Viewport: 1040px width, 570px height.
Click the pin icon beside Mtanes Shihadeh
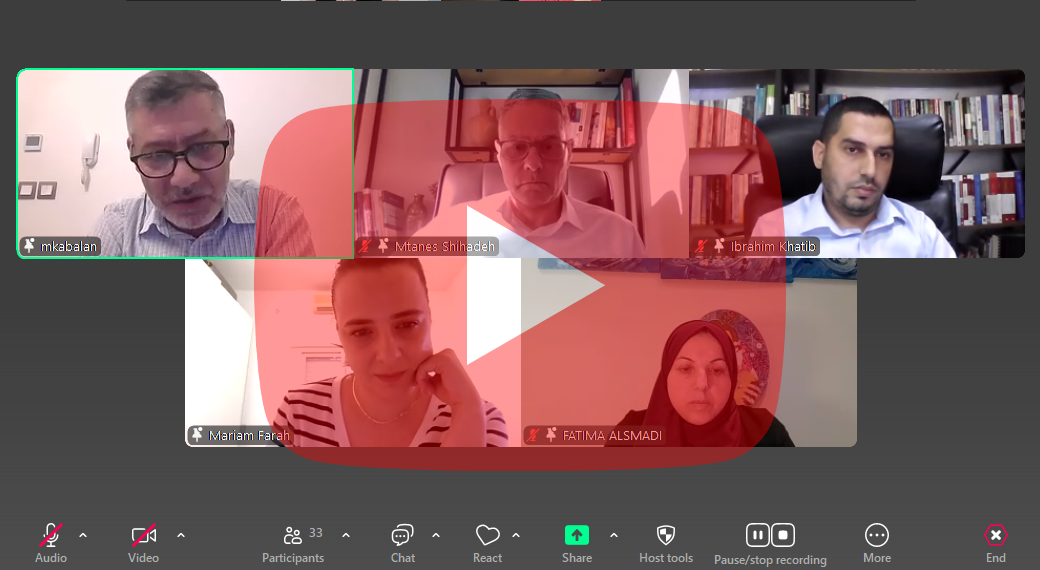tap(383, 246)
